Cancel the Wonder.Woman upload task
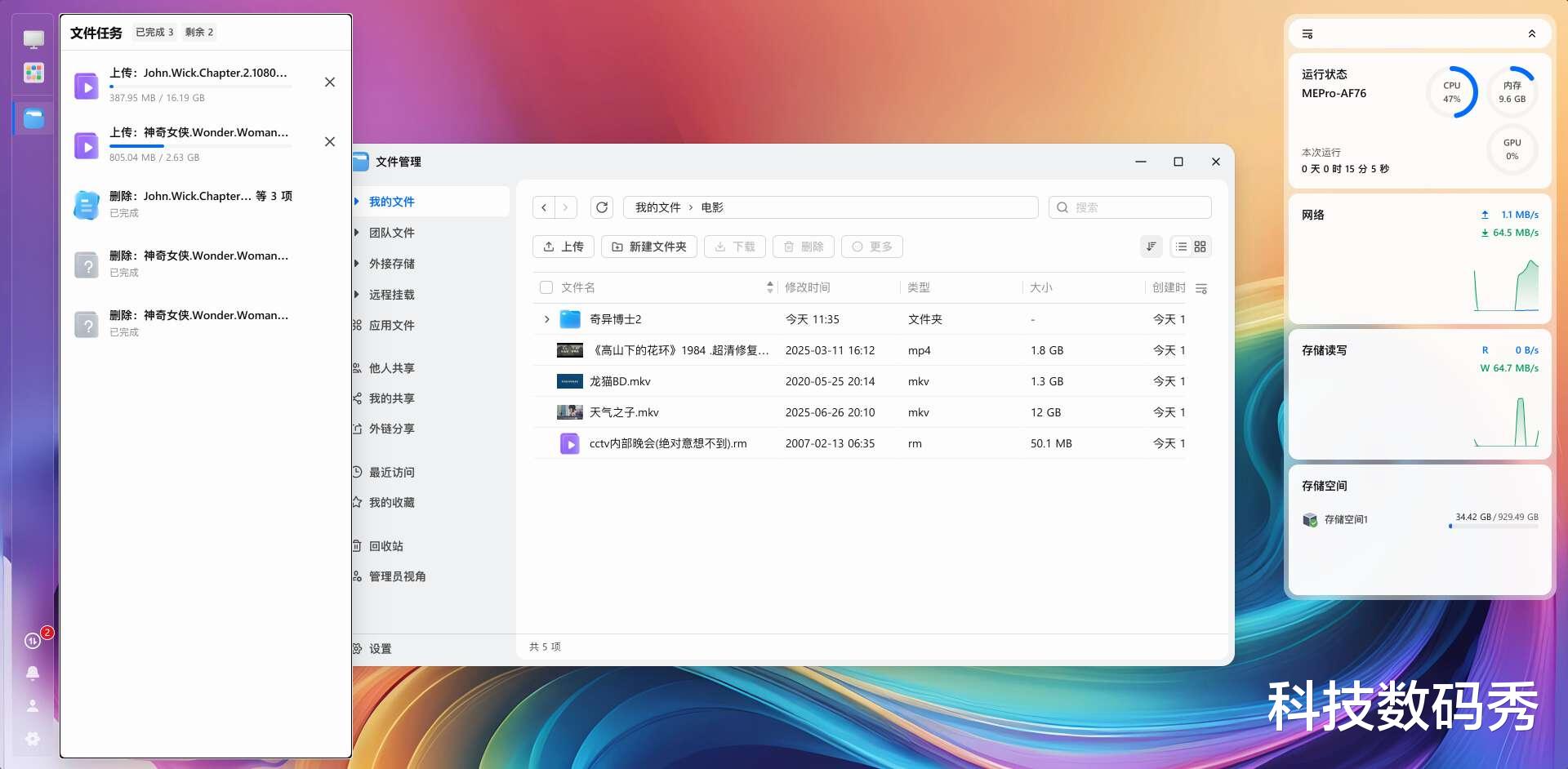1568x769 pixels. pyautogui.click(x=330, y=142)
